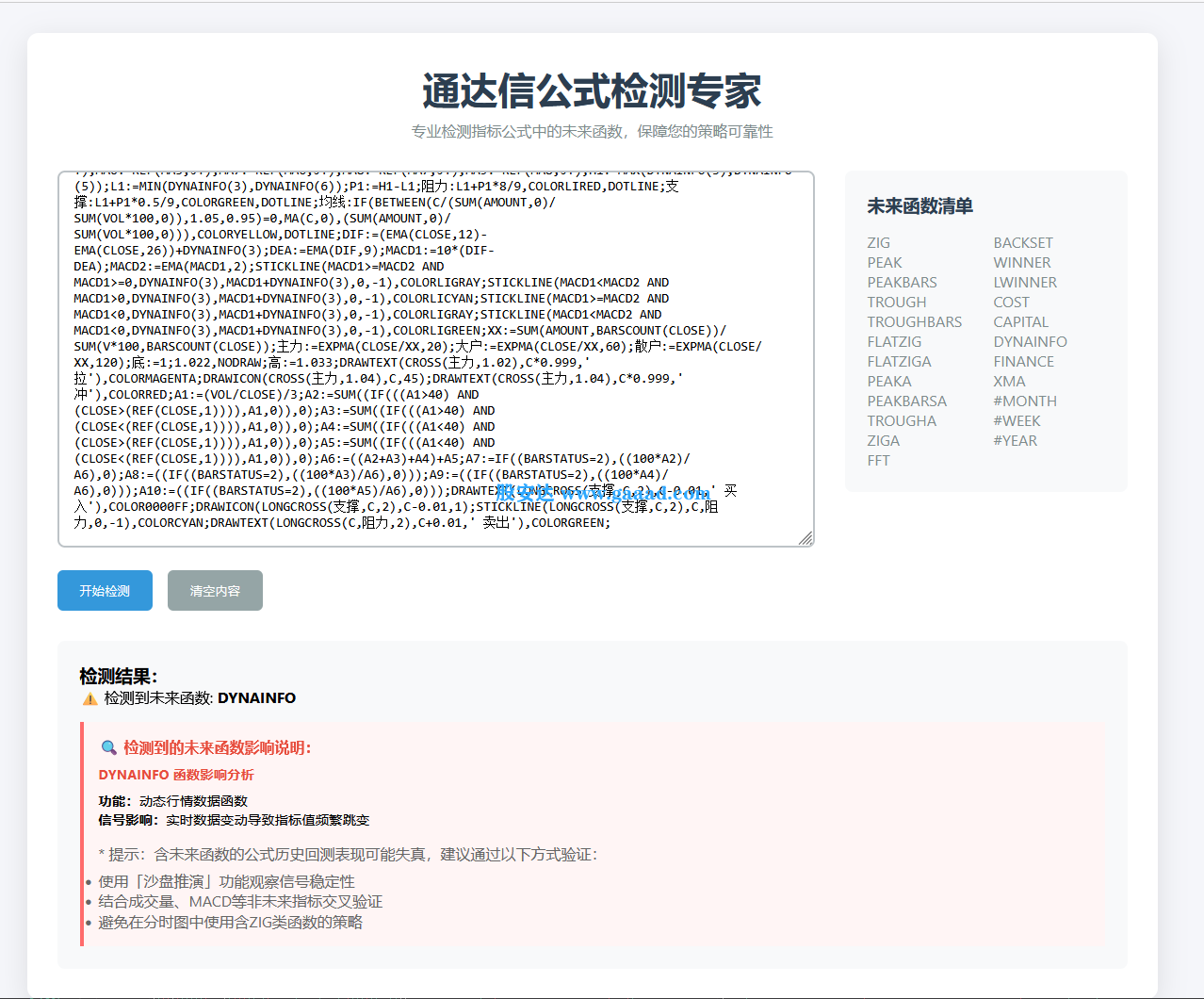Select XMA in the function list
Viewport: 1204px width, 999px height.
(1010, 381)
